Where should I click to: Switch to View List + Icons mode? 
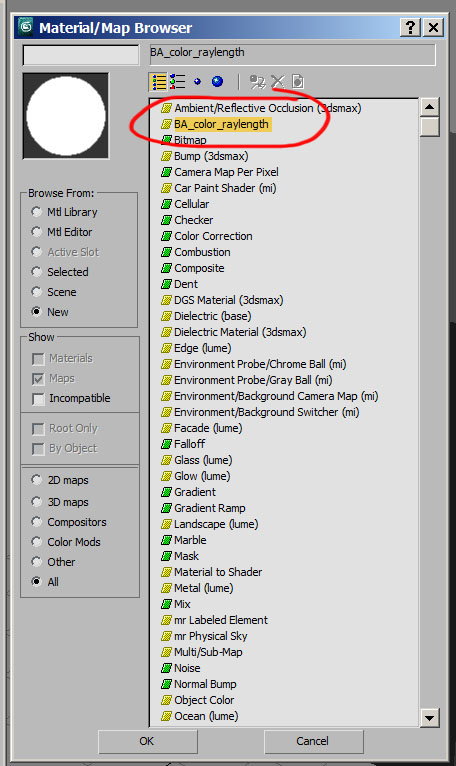pyautogui.click(x=177, y=82)
